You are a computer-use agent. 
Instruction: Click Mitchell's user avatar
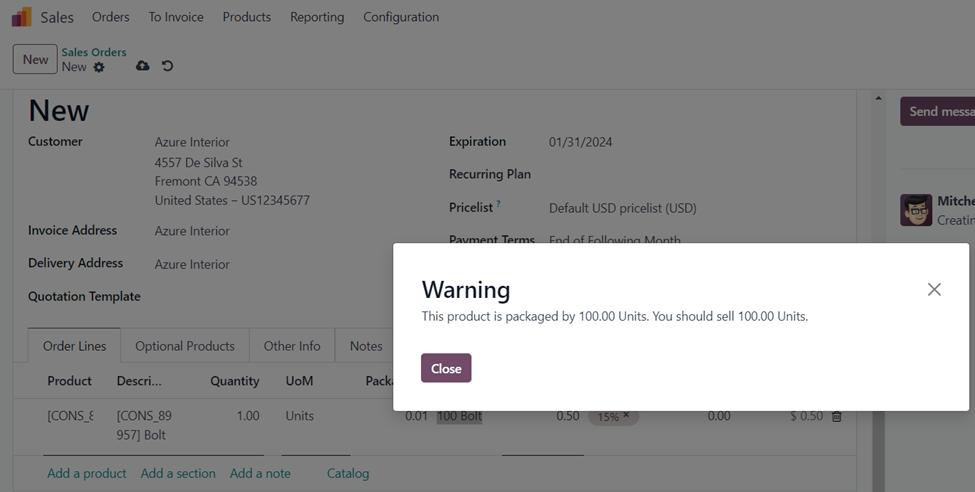click(915, 210)
